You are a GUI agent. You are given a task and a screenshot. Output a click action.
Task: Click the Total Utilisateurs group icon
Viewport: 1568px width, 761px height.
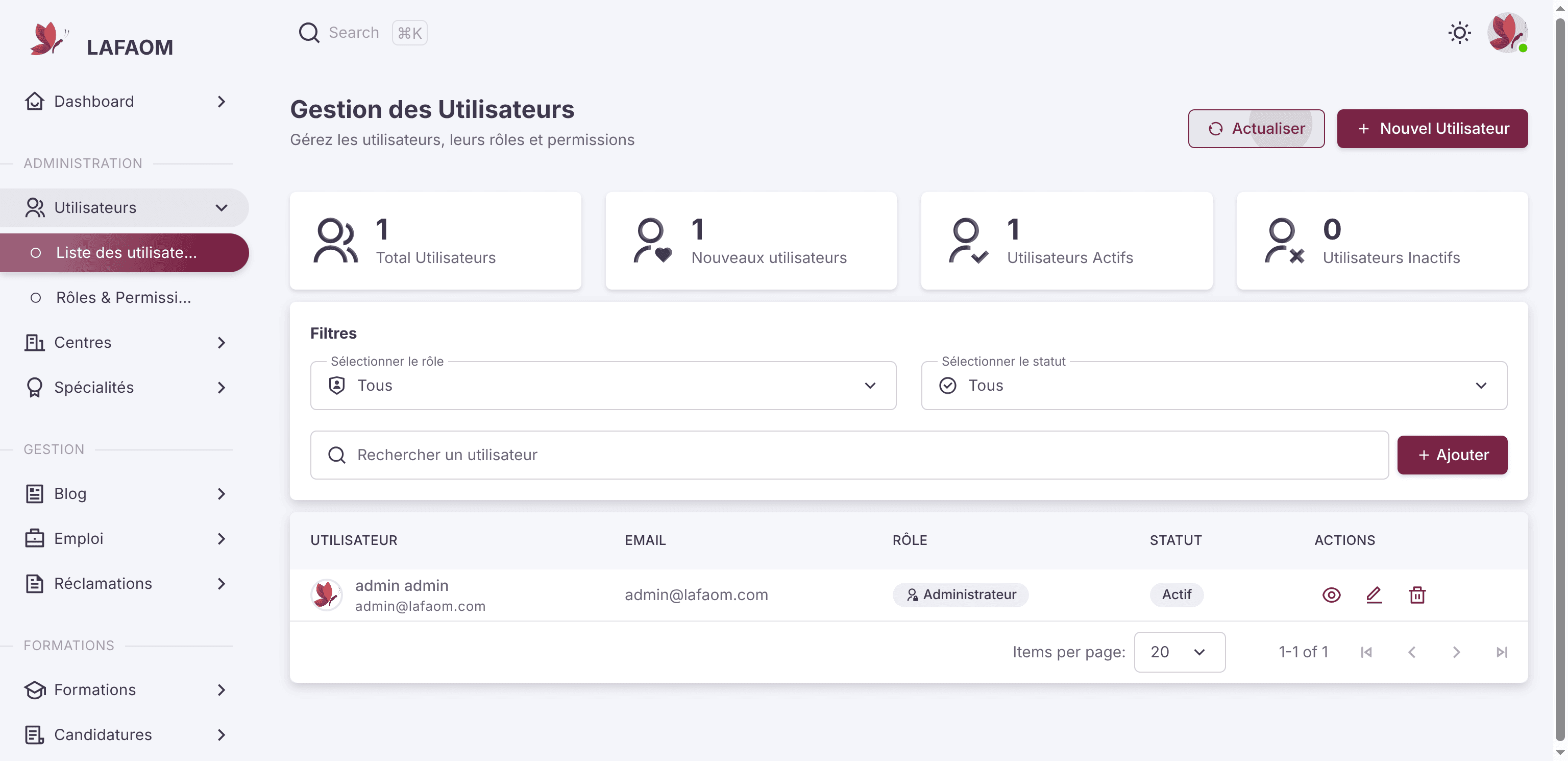(335, 240)
